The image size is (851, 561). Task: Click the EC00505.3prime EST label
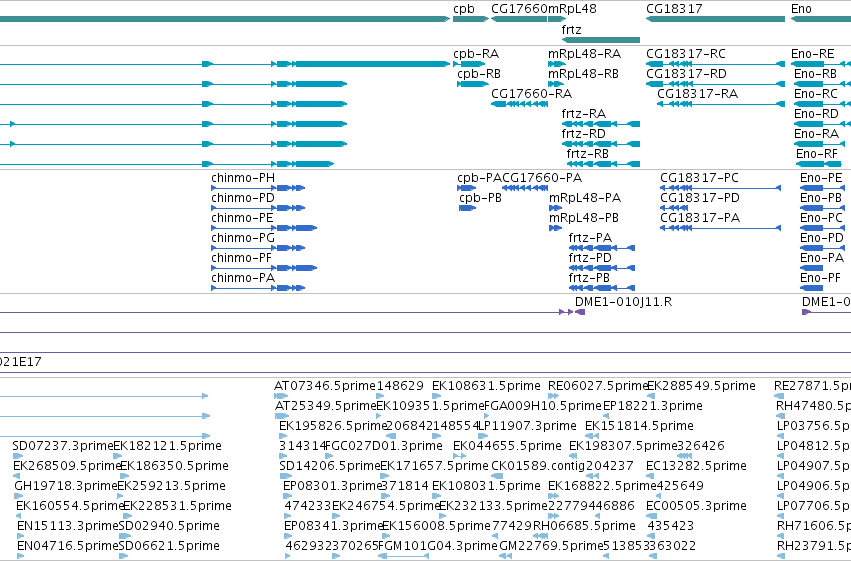tap(696, 506)
